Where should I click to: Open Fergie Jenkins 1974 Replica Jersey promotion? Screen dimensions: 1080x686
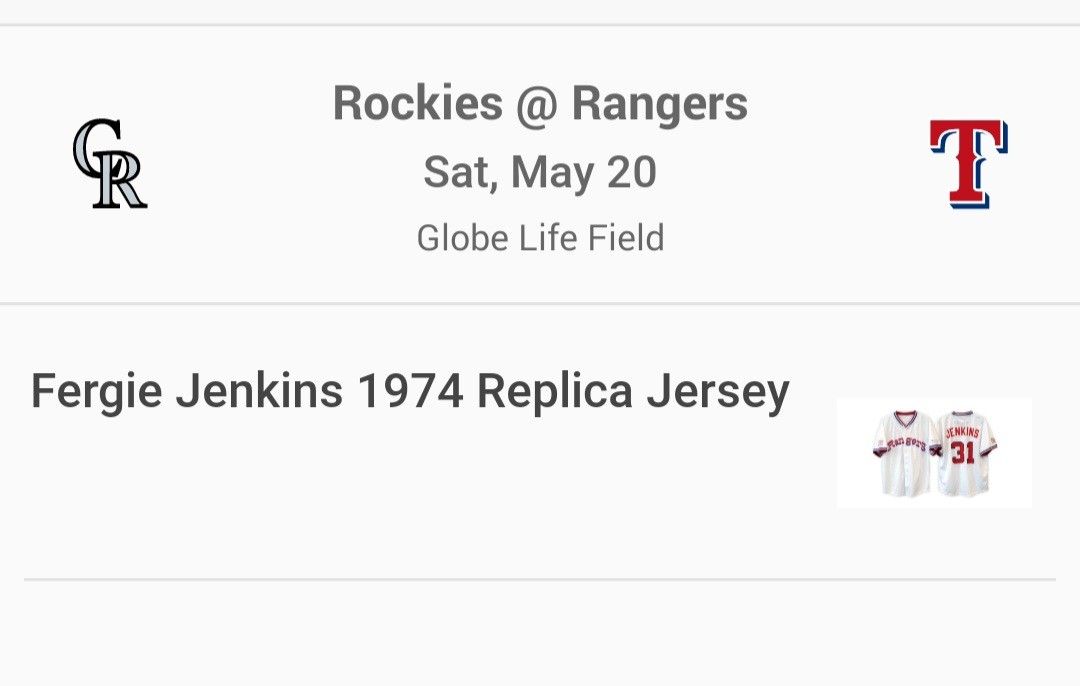410,391
